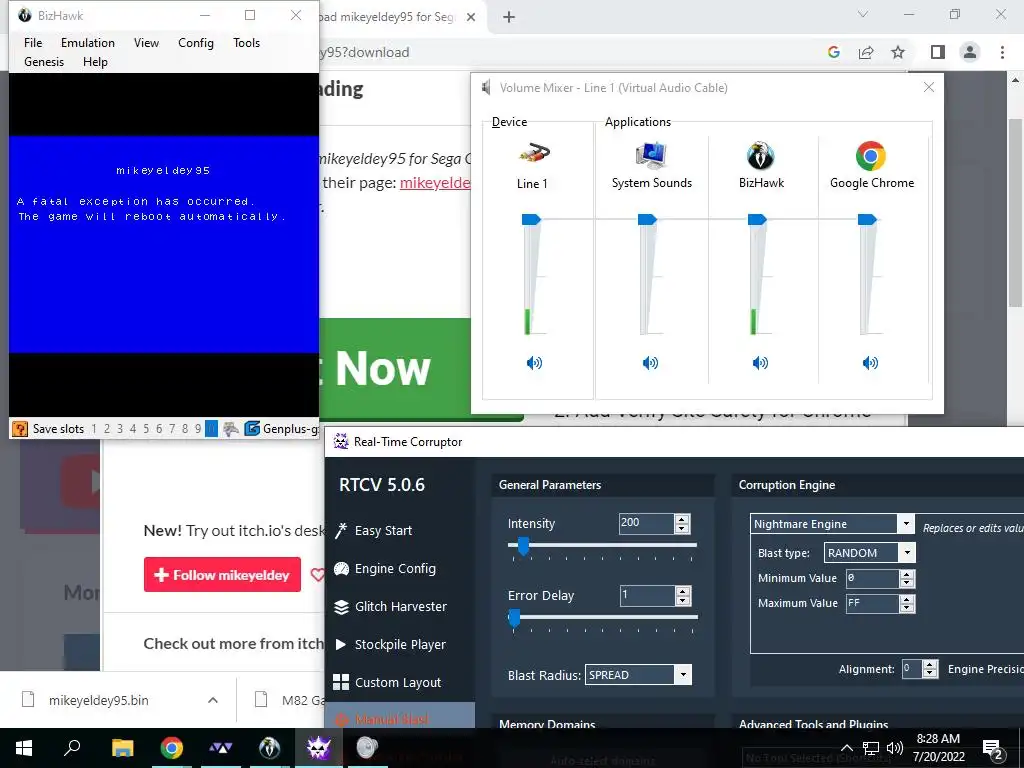Click the controller icon in BizHawk status bar

coord(231,428)
